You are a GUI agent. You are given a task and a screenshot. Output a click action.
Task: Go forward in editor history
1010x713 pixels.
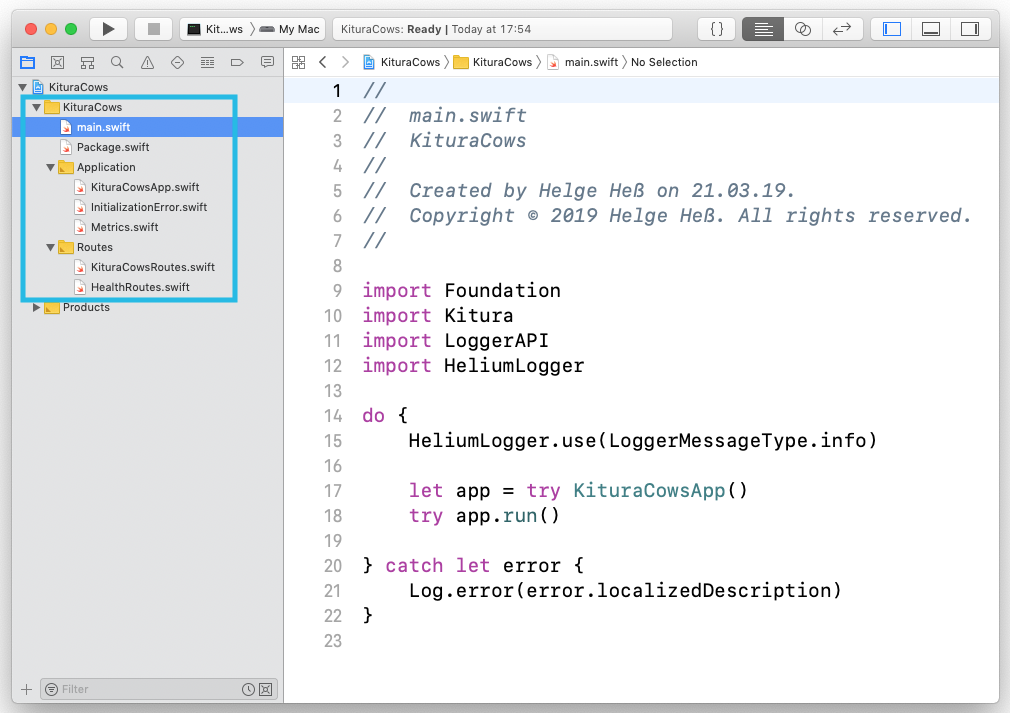pyautogui.click(x=345, y=62)
